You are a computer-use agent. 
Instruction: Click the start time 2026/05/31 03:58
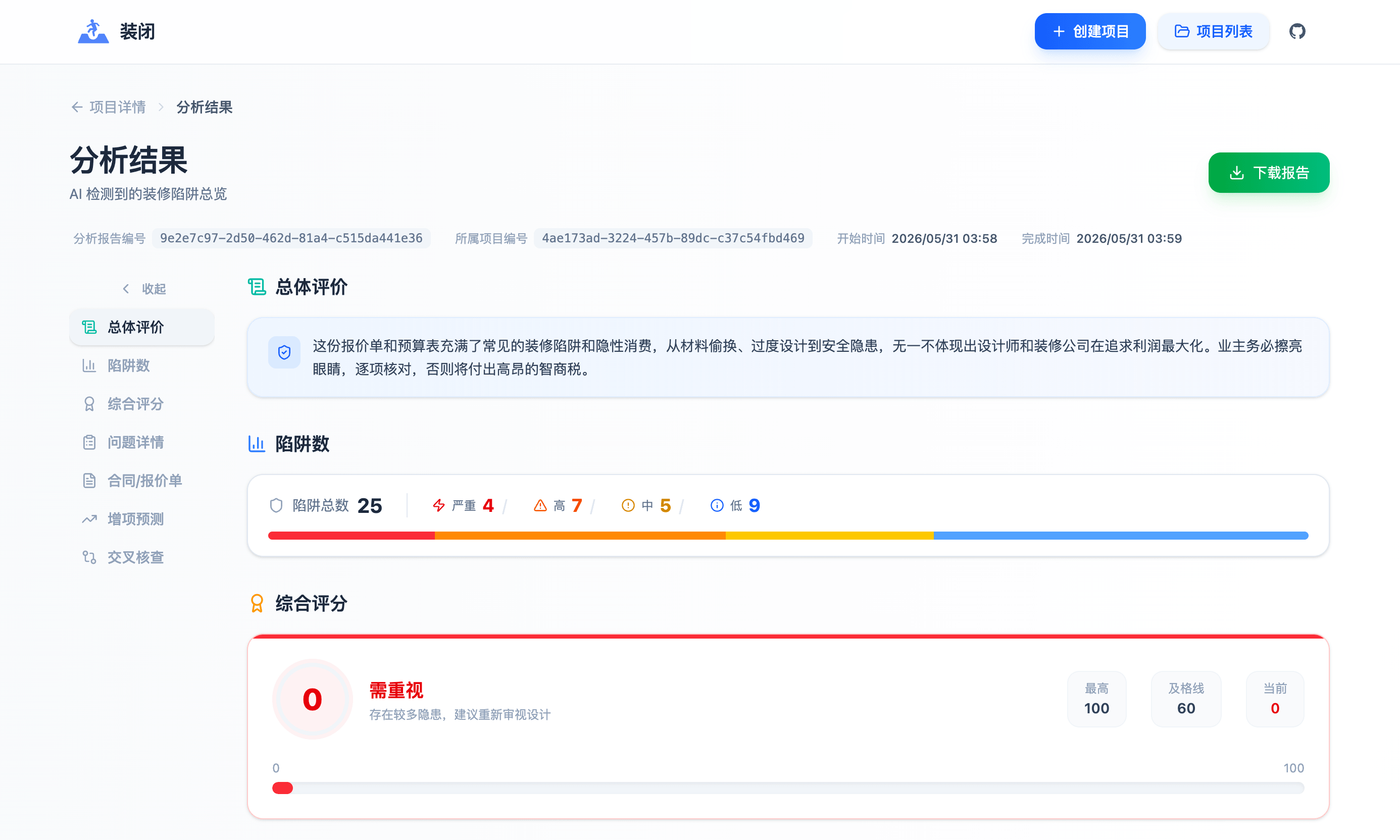pyautogui.click(x=944, y=238)
